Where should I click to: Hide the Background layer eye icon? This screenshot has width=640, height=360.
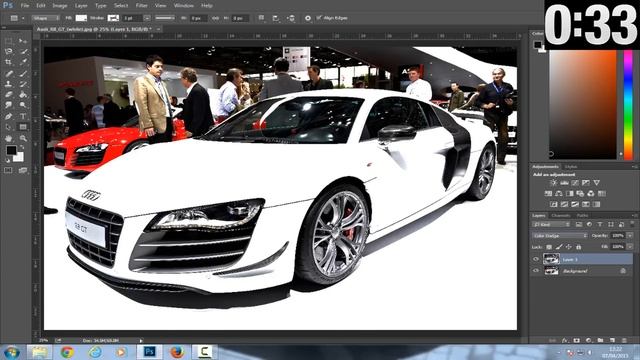tap(536, 271)
